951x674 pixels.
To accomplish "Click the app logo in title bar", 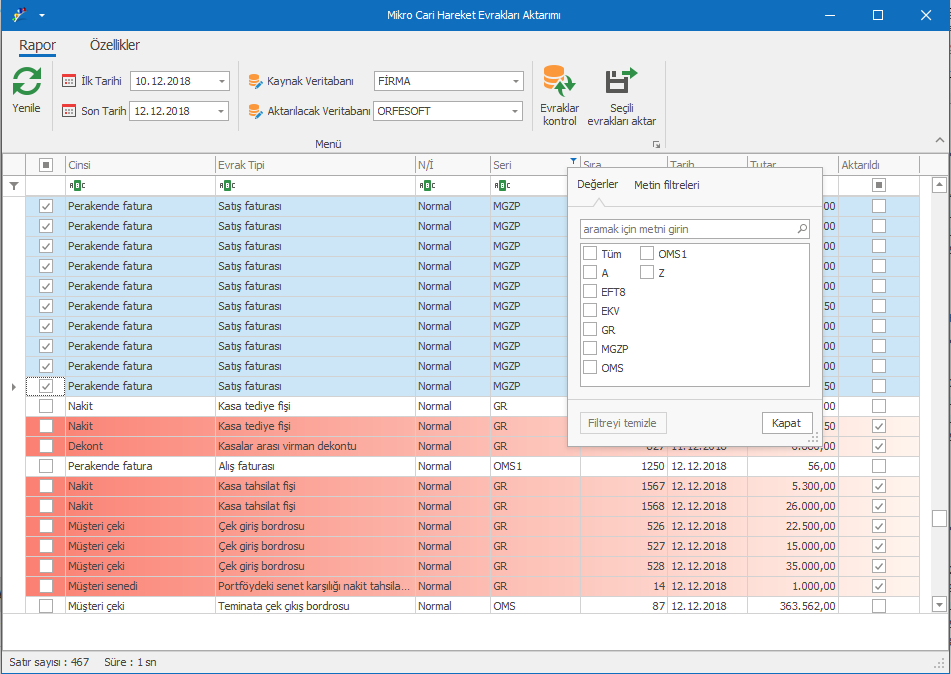I will pos(19,15).
